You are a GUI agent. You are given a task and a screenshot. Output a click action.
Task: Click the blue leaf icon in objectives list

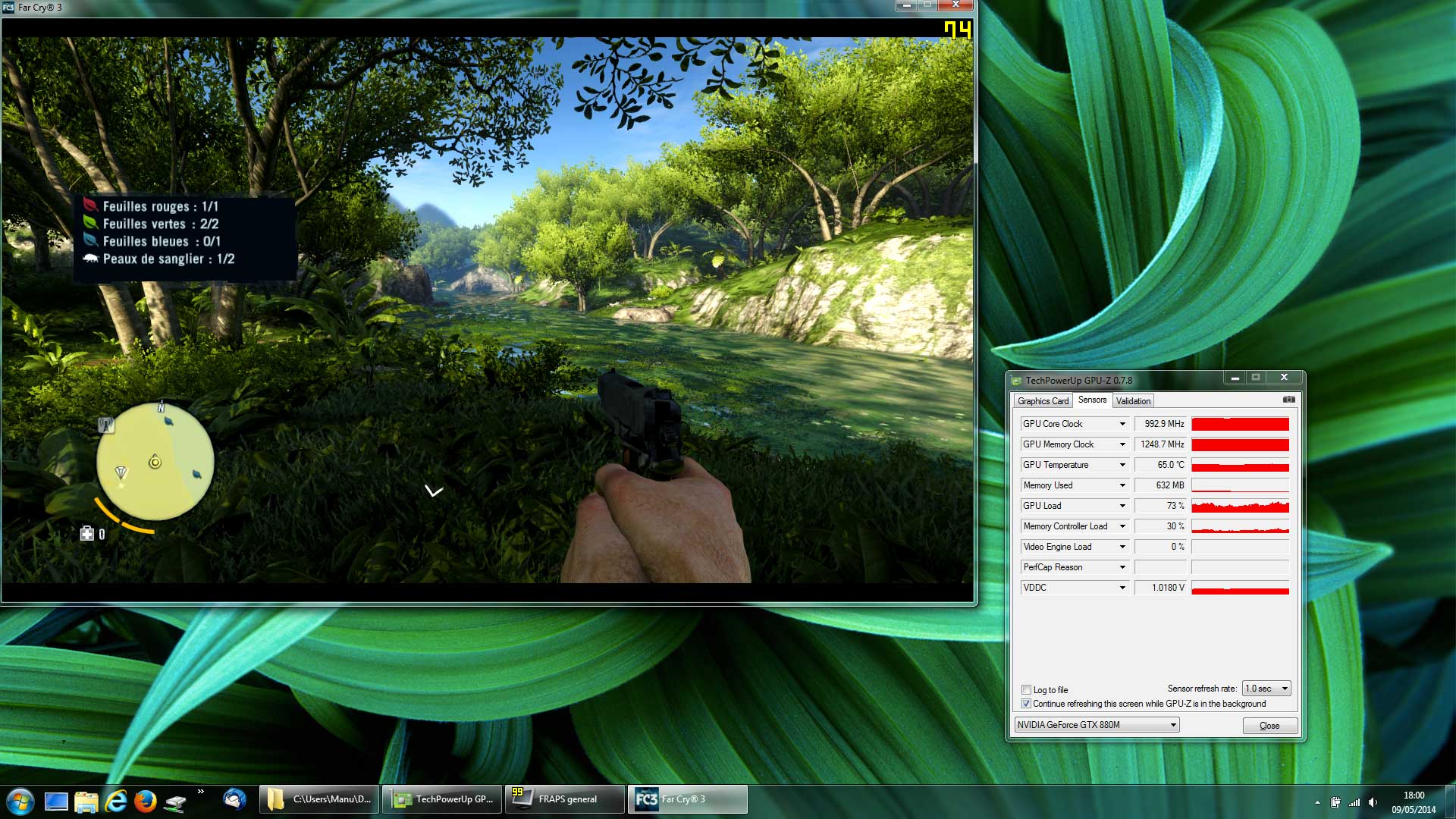pyautogui.click(x=90, y=240)
